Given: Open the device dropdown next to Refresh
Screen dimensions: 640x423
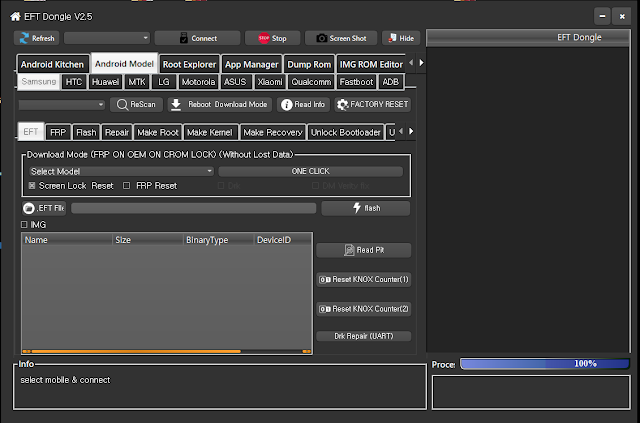Looking at the screenshot, I should pyautogui.click(x=107, y=38).
